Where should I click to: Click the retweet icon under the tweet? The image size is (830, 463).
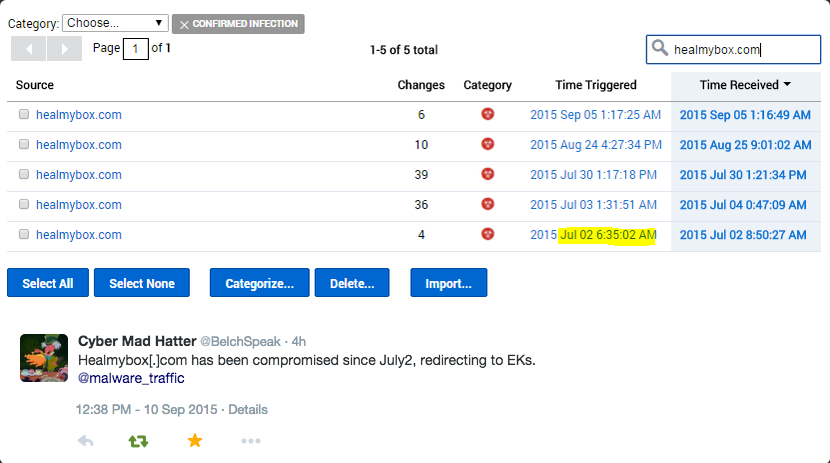[x=138, y=441]
